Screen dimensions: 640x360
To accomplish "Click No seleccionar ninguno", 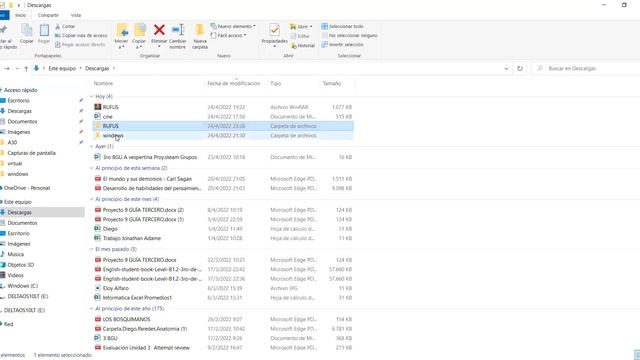I will tap(349, 36).
